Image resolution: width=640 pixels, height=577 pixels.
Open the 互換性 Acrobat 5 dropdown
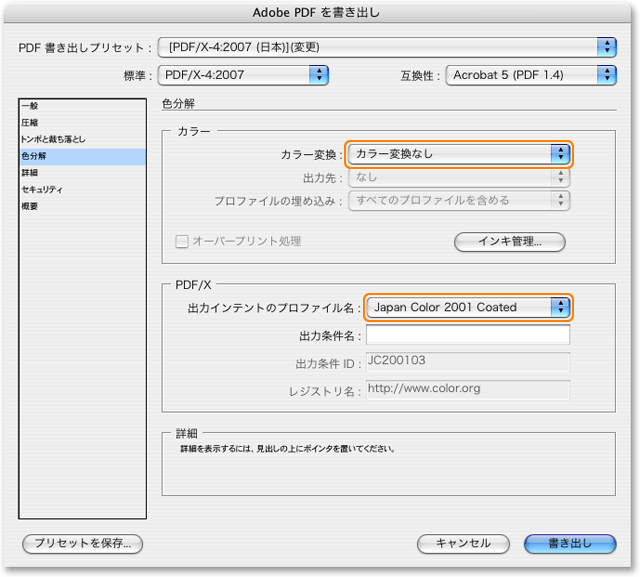(x=531, y=74)
